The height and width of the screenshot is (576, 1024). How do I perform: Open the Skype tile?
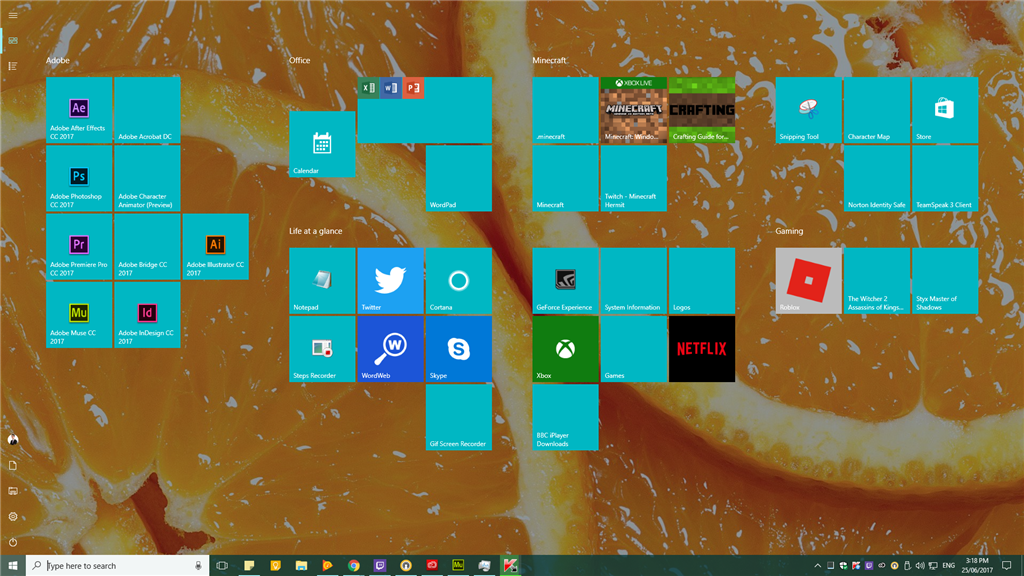click(459, 349)
